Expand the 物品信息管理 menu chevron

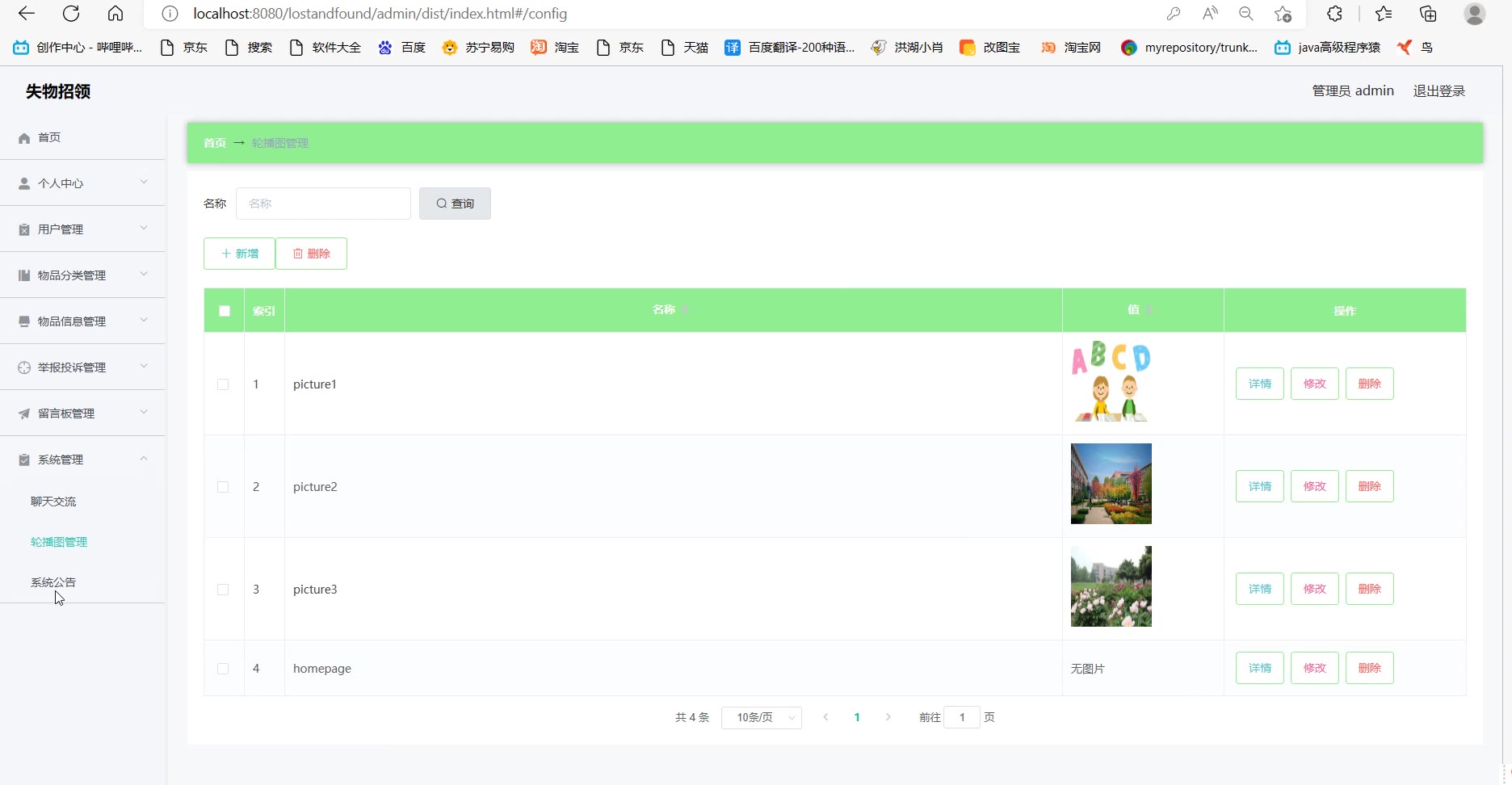[144, 321]
